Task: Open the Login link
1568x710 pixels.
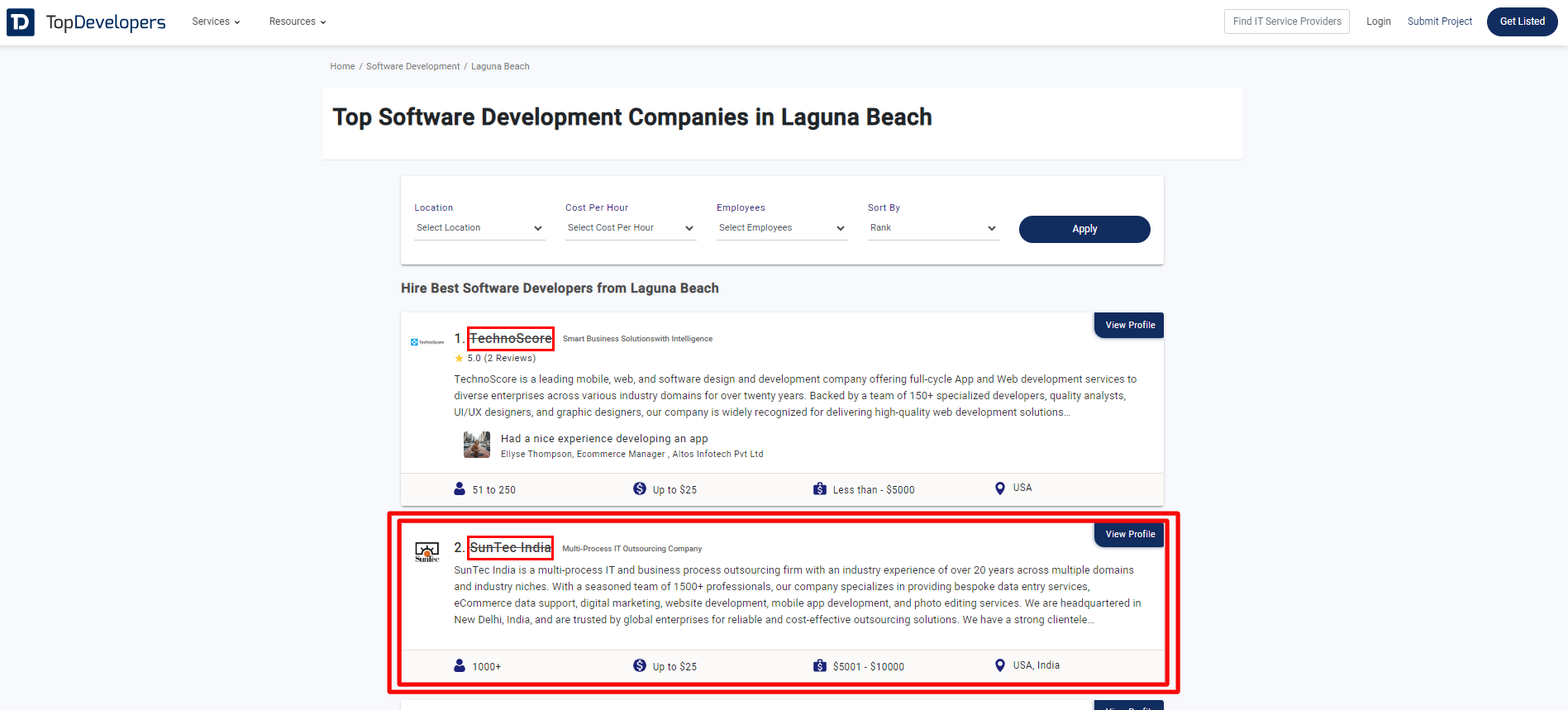Action: [1378, 21]
